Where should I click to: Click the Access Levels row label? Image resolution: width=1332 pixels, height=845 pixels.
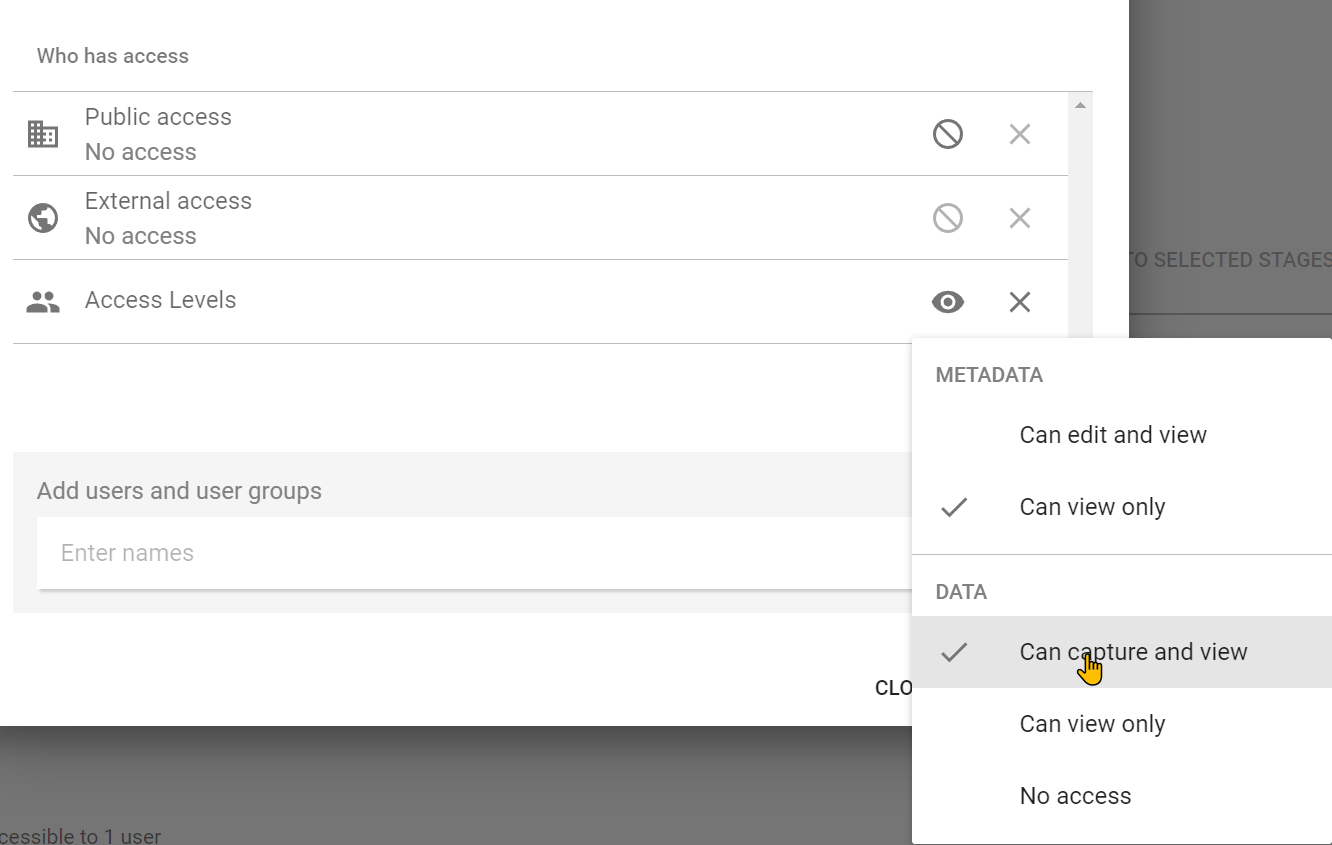point(161,300)
